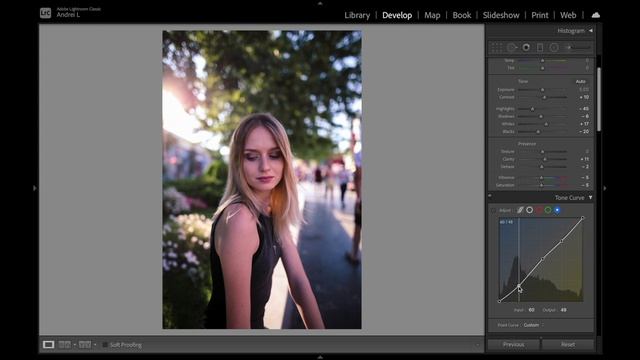Select the Adjustment Brush tool

(577, 48)
